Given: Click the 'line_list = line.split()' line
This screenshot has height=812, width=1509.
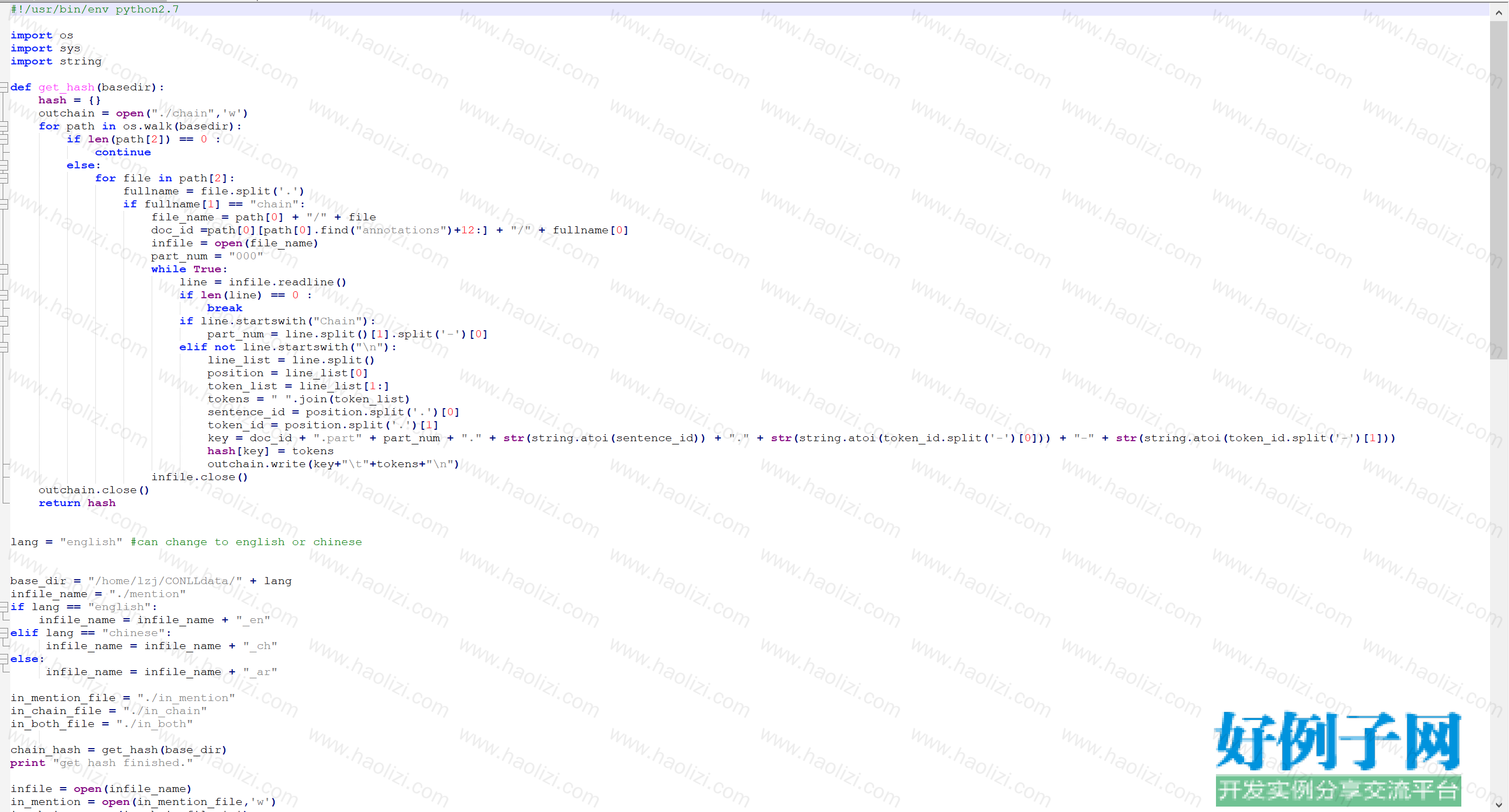Looking at the screenshot, I should click(291, 360).
